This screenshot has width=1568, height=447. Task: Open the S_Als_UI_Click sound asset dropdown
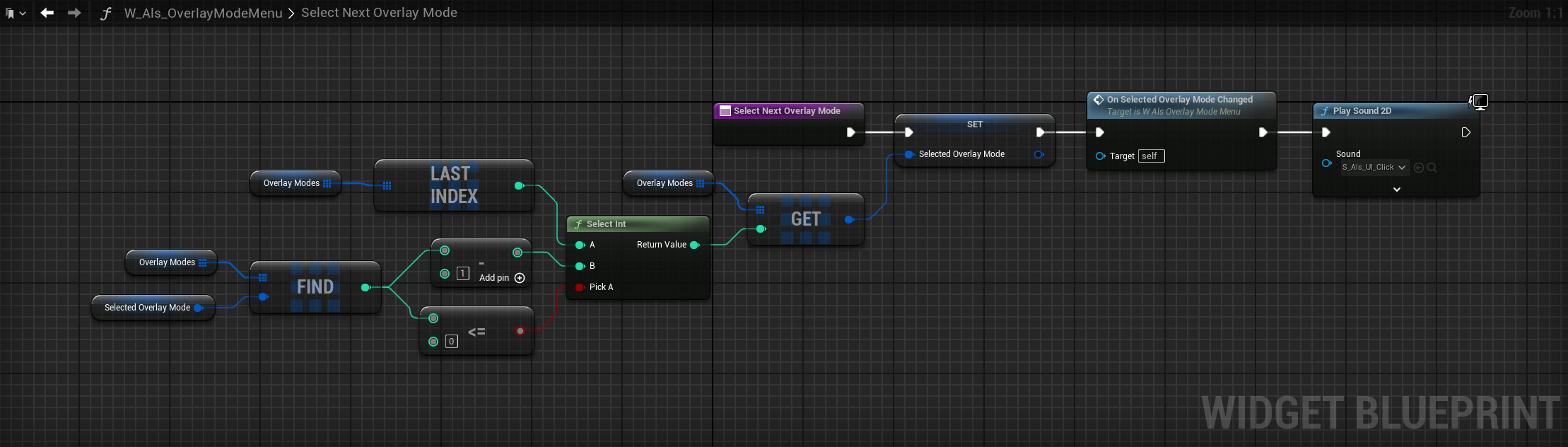(1374, 168)
